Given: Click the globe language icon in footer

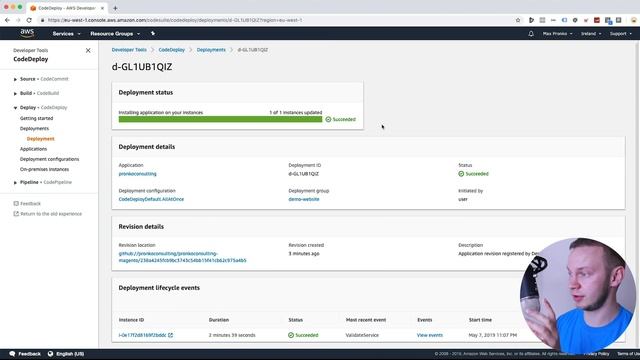Looking at the screenshot, I should point(50,354).
